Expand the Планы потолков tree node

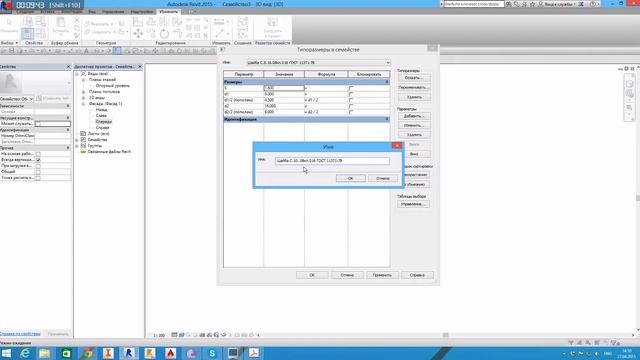(x=84, y=92)
